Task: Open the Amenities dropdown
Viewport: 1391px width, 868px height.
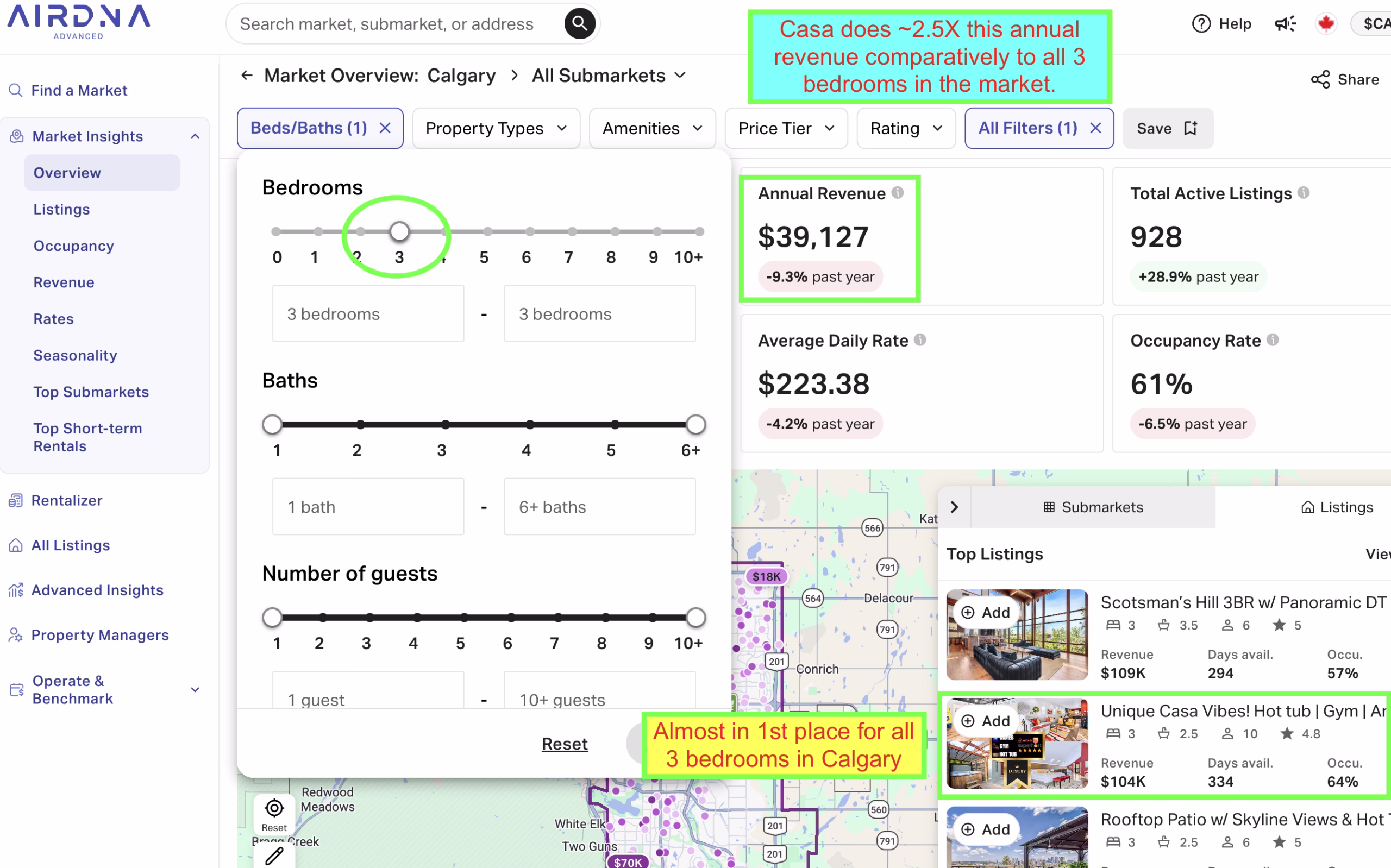Action: click(652, 128)
